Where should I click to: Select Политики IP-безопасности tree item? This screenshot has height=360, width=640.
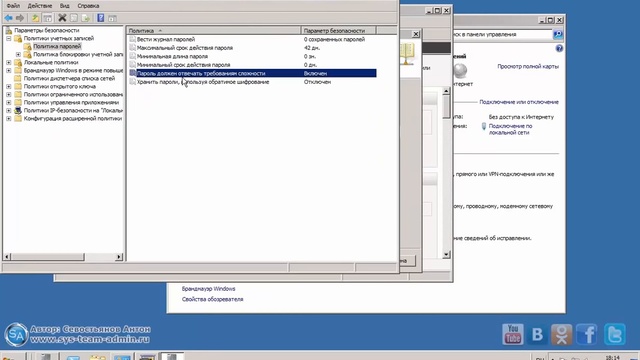click(73, 111)
